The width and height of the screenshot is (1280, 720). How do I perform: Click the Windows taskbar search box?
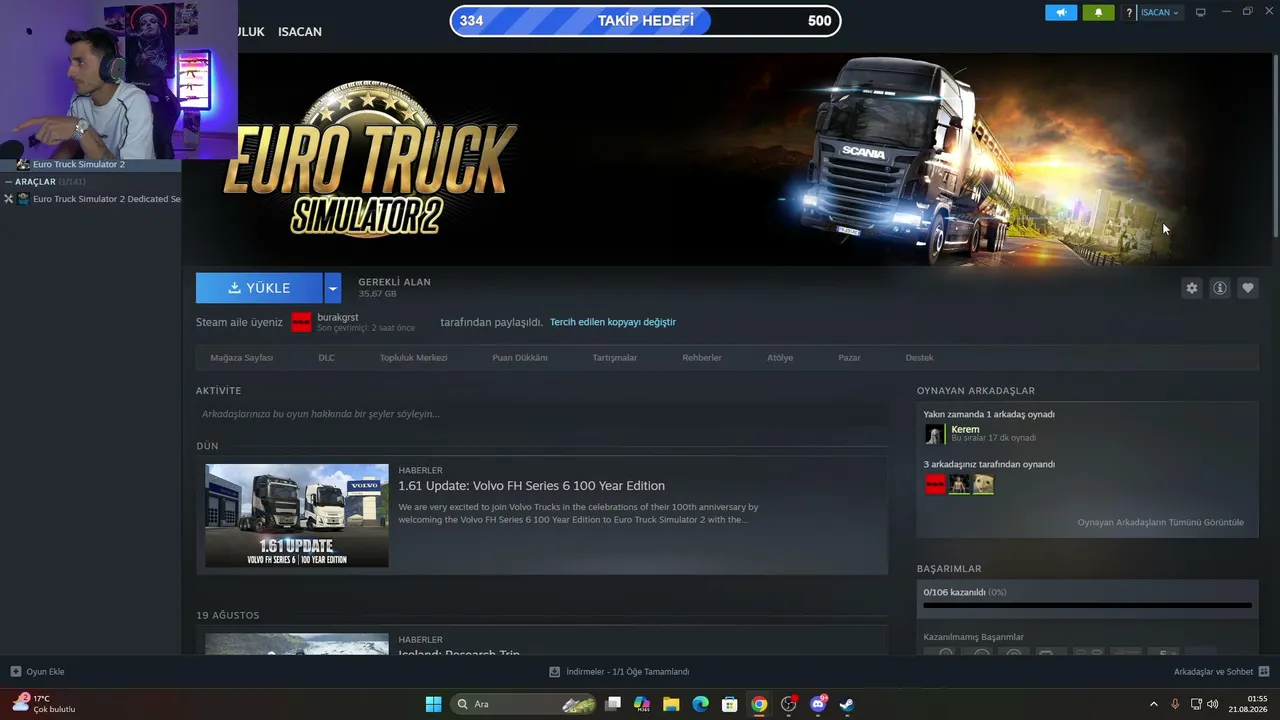coord(524,704)
